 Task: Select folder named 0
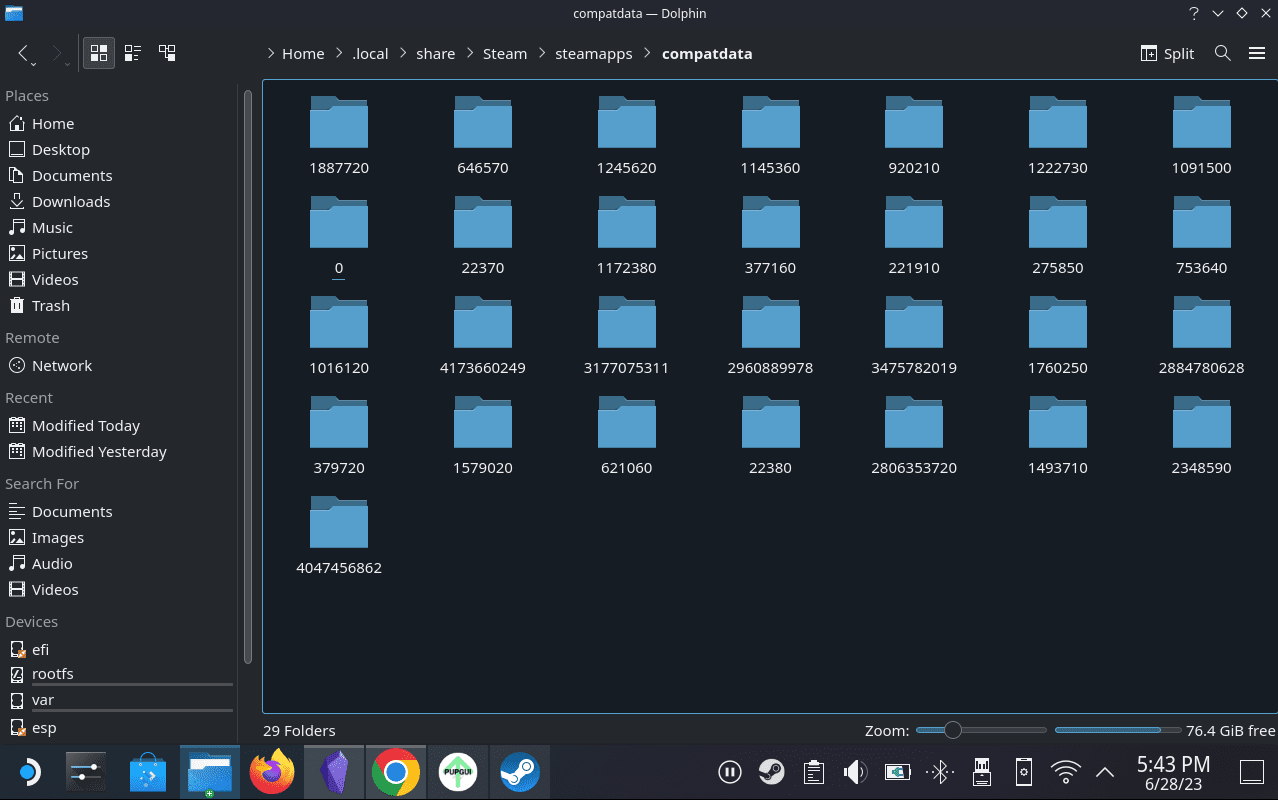point(339,236)
